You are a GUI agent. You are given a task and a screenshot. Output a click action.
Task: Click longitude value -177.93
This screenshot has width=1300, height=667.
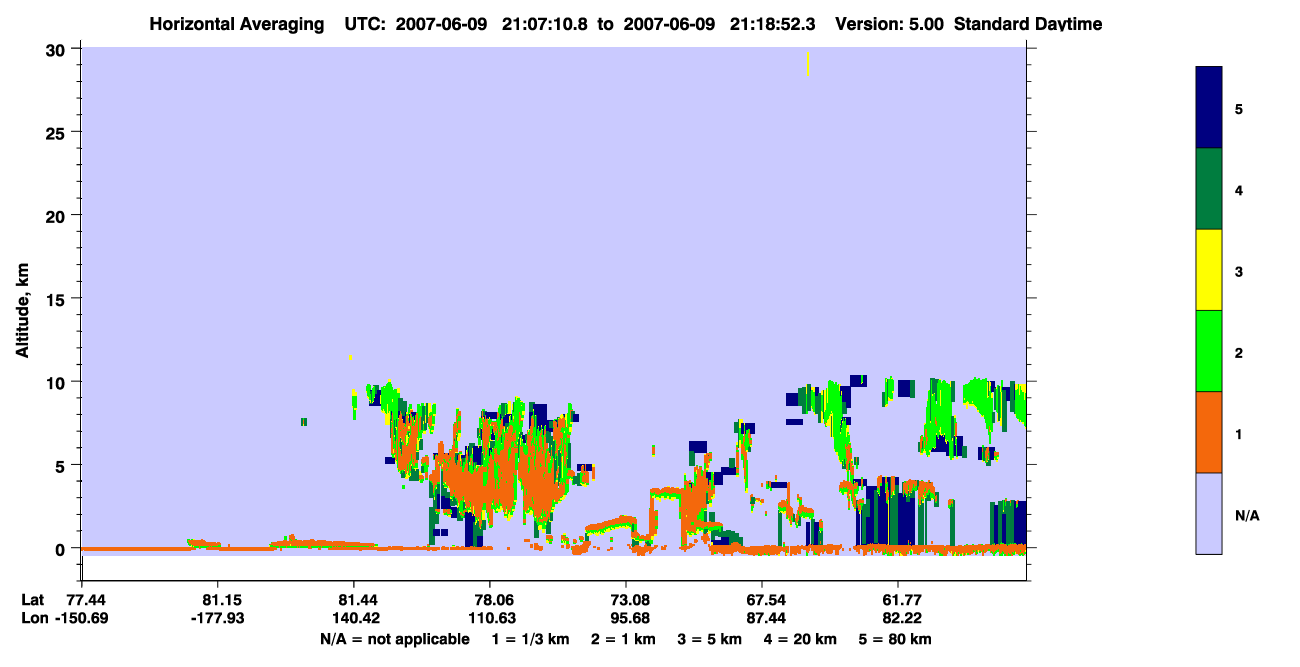click(x=217, y=618)
